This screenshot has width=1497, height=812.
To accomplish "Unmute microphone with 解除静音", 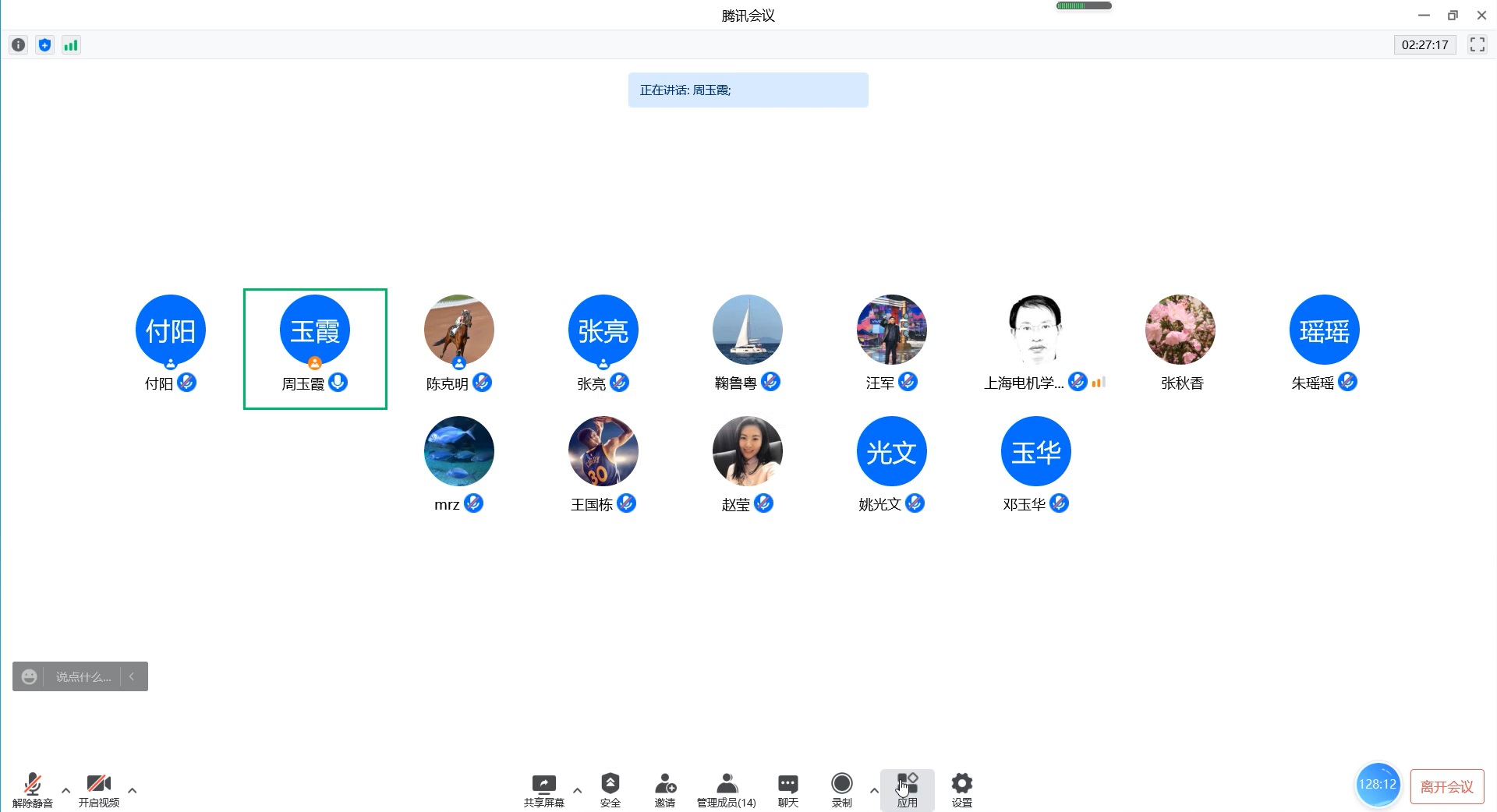I will 33,789.
